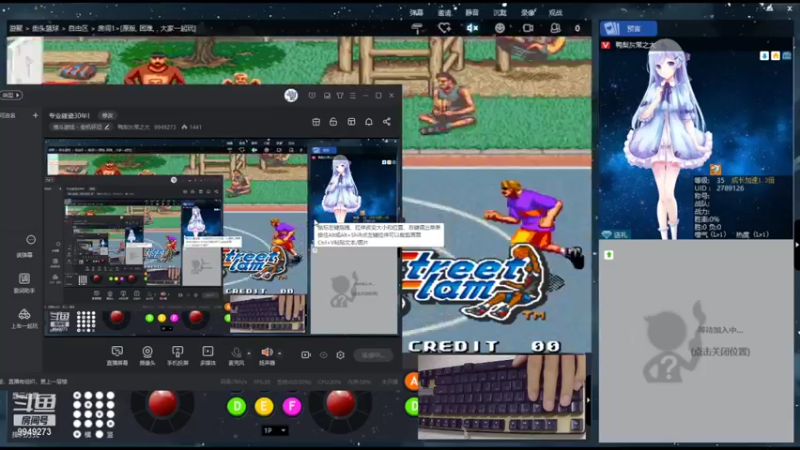Add 摄像头 webcam source
800x450 pixels.
tap(147, 355)
